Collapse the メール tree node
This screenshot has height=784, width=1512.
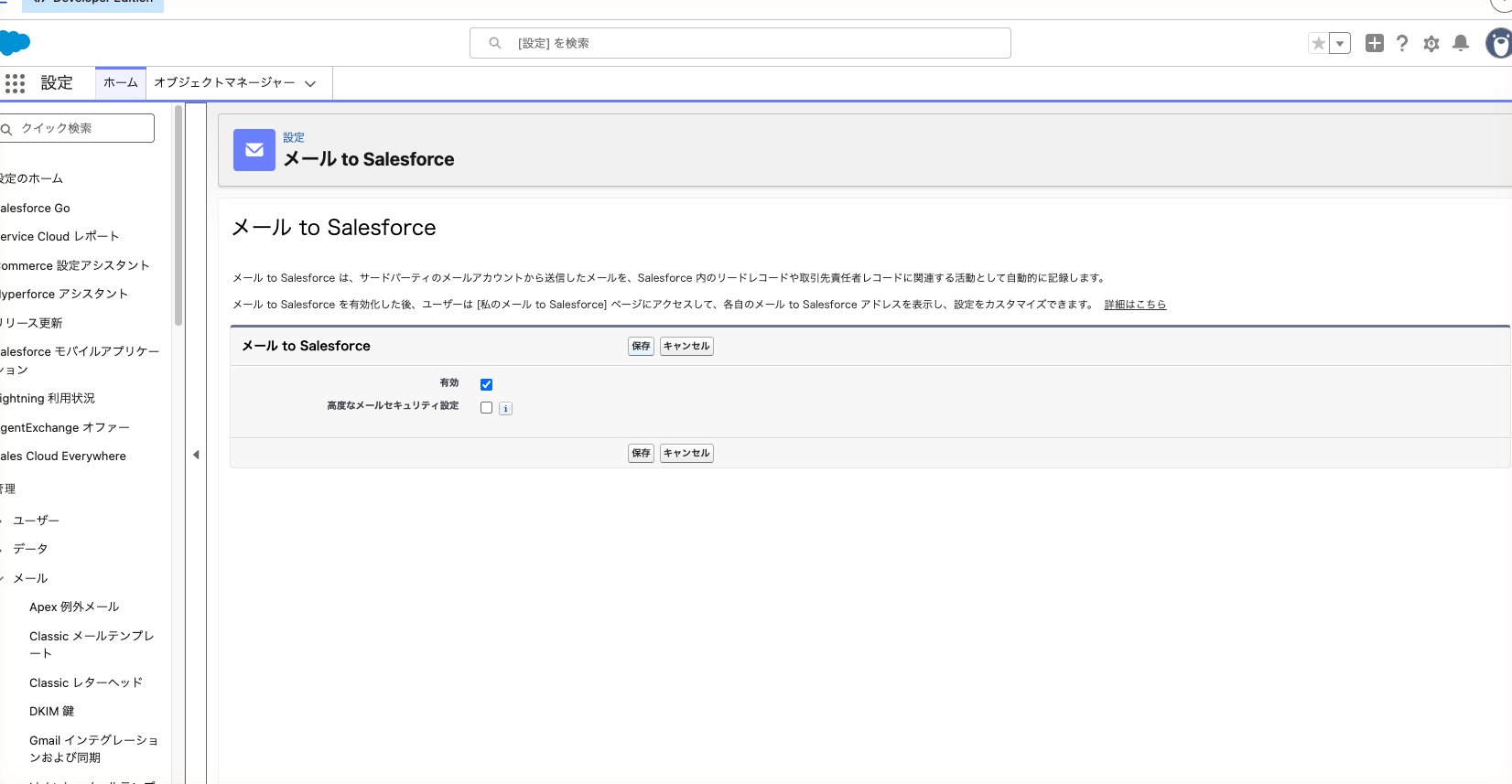pos(3,578)
